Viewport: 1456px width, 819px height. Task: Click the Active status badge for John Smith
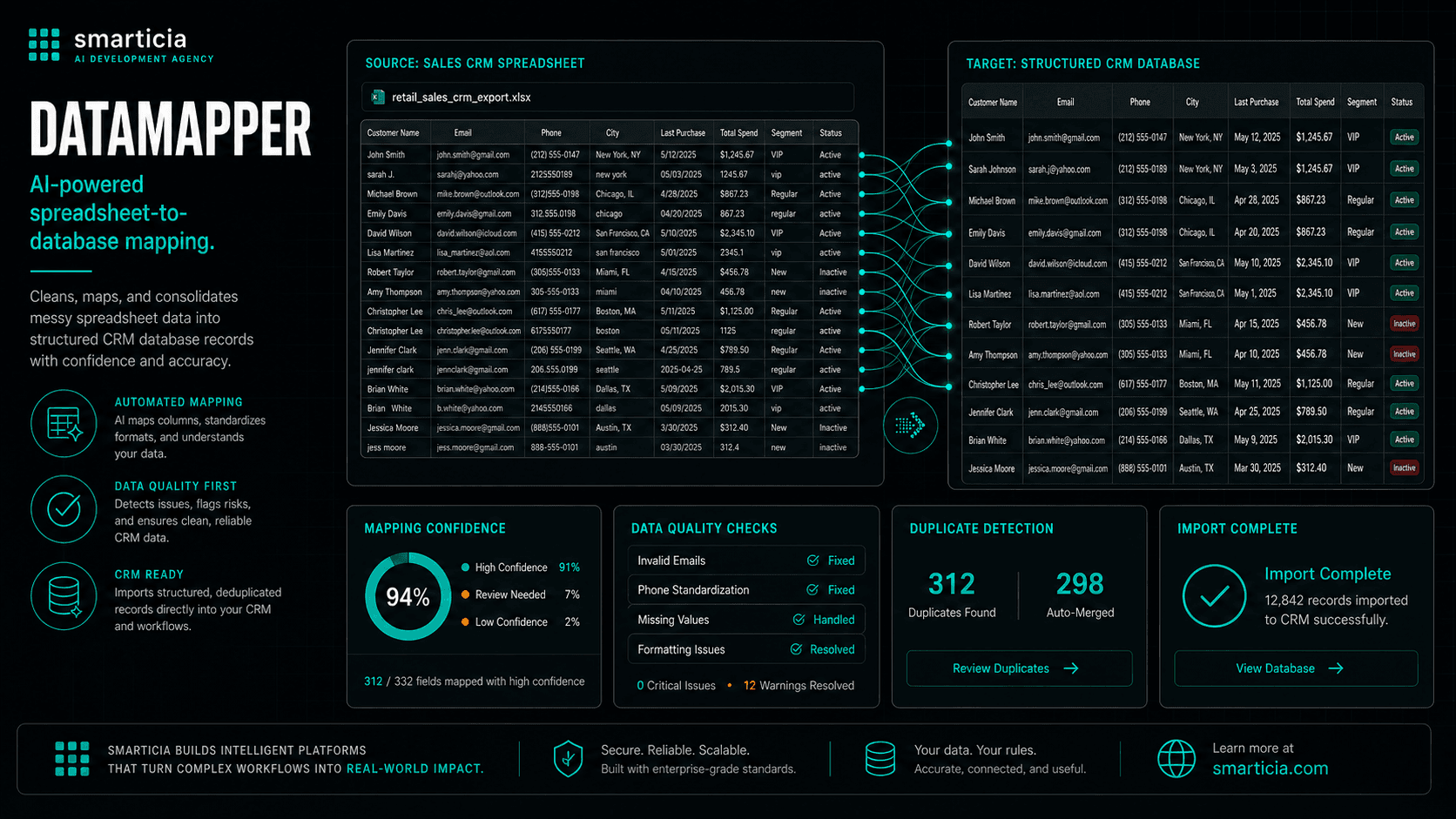tap(1405, 138)
